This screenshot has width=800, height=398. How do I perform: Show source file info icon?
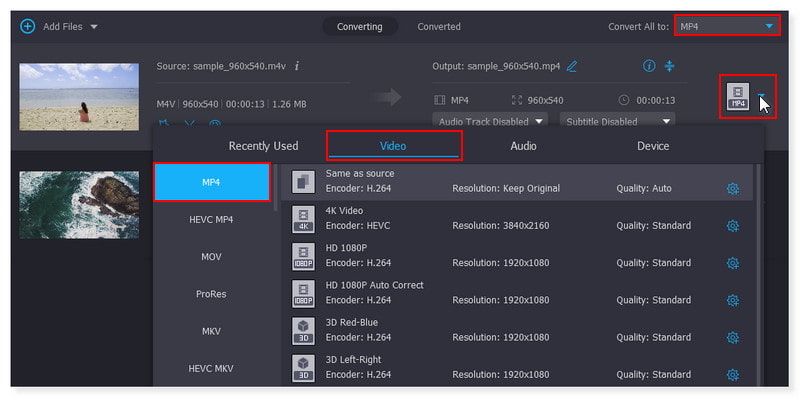pyautogui.click(x=297, y=66)
